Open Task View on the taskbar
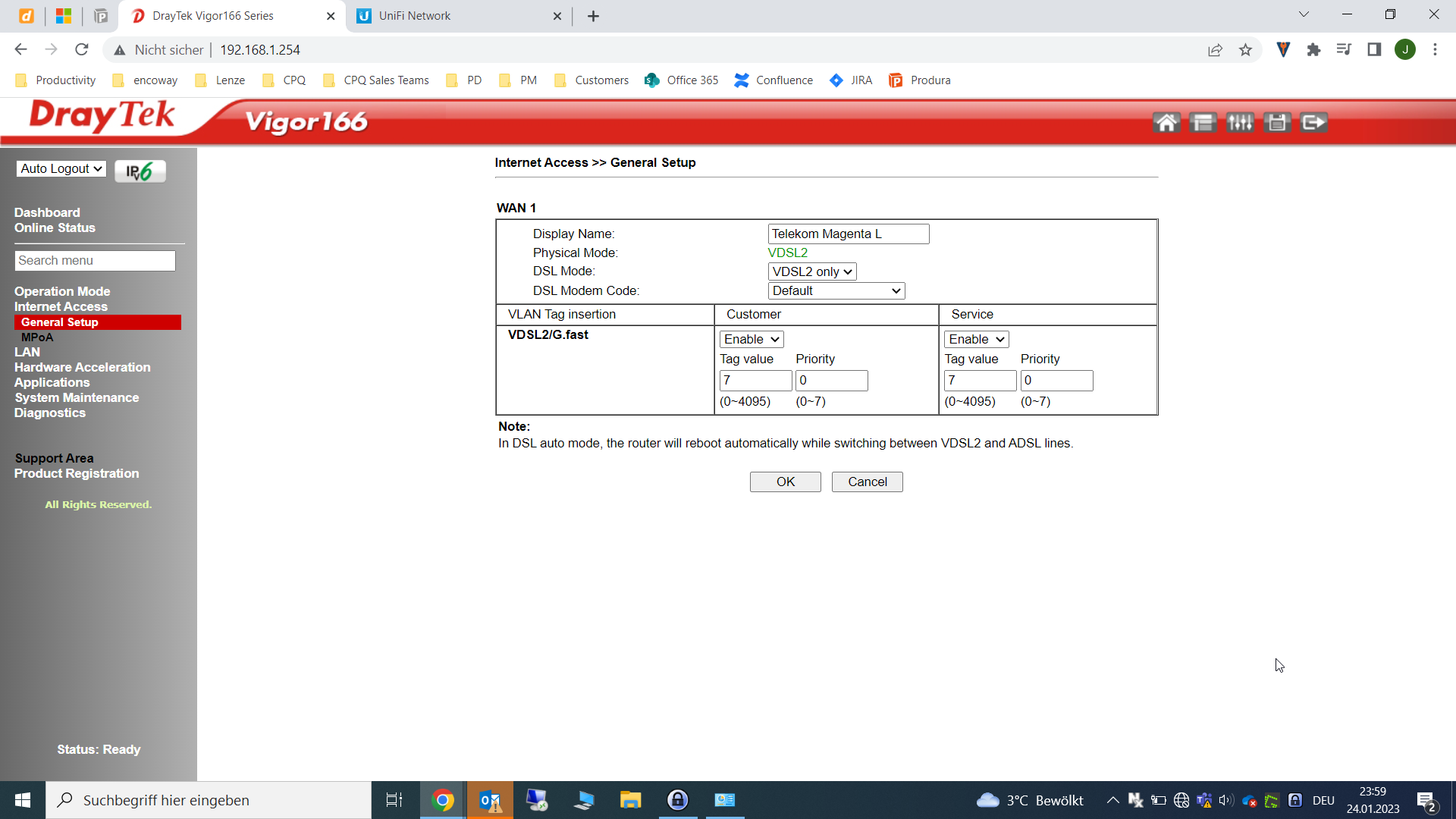The image size is (1456, 819). pyautogui.click(x=394, y=800)
